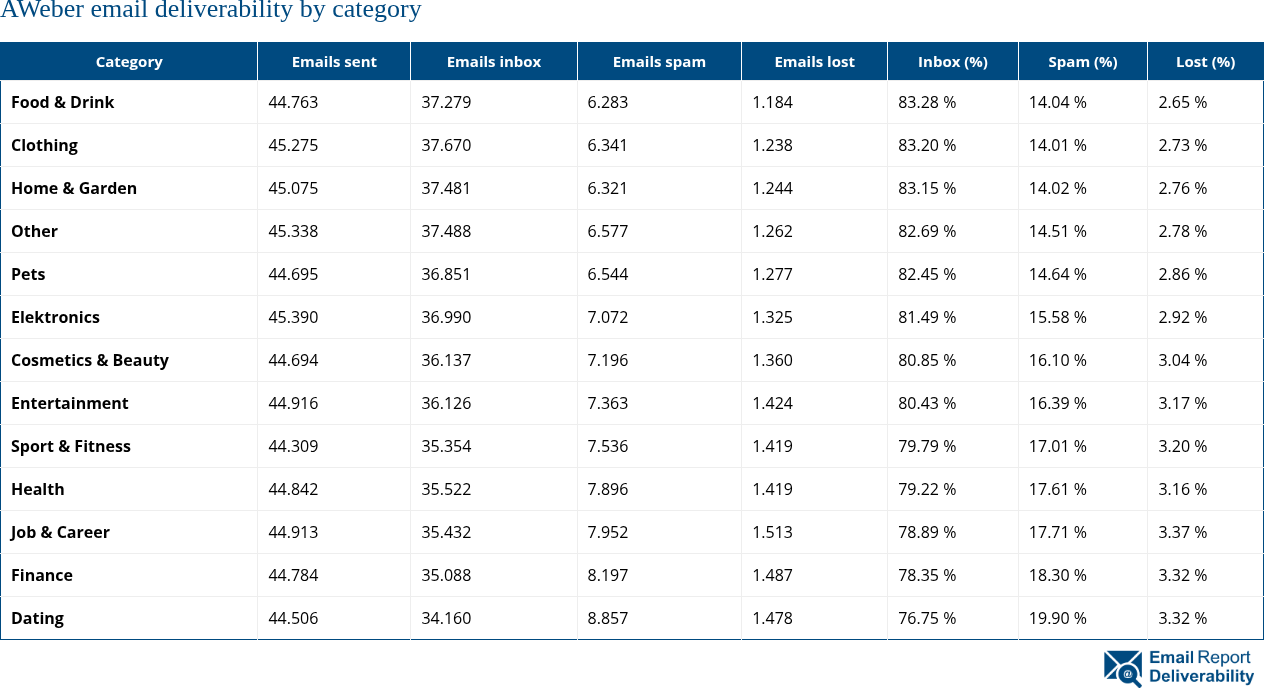Click the 83.28 % inbox value for Food & Drink
Viewport: 1264px width, 688px height.
click(927, 102)
